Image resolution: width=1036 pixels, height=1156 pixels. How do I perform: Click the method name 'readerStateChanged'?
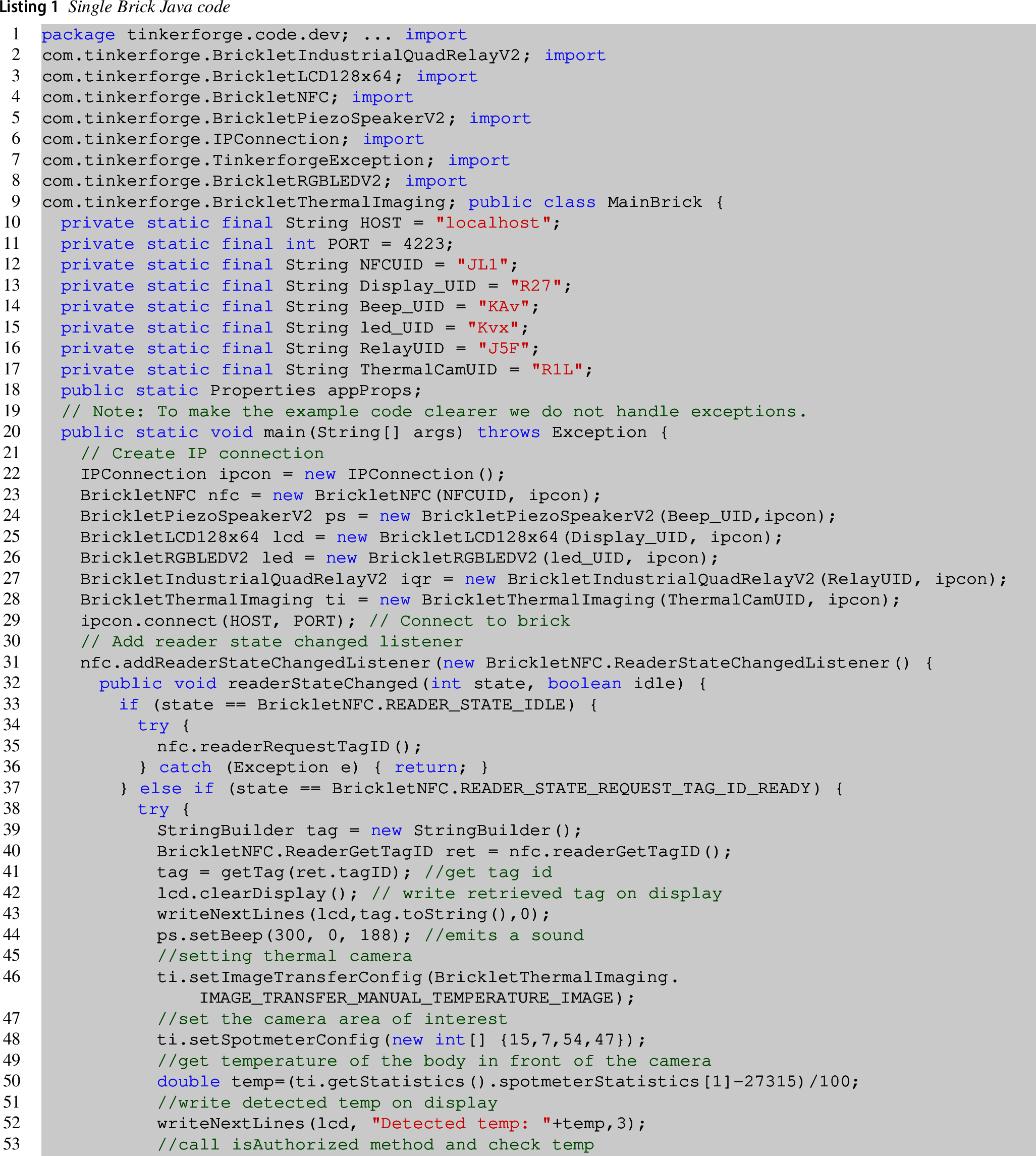pyautogui.click(x=323, y=684)
